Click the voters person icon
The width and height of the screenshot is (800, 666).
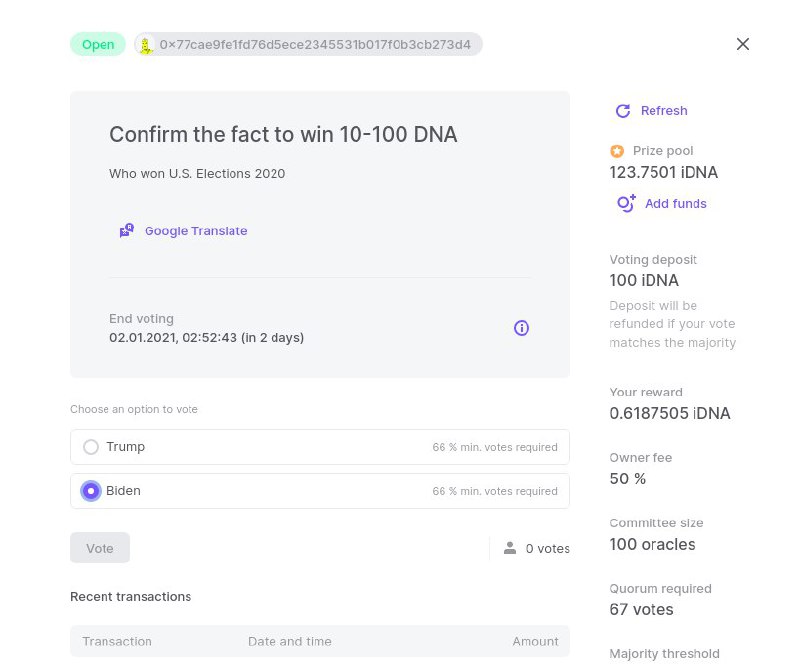(510, 548)
